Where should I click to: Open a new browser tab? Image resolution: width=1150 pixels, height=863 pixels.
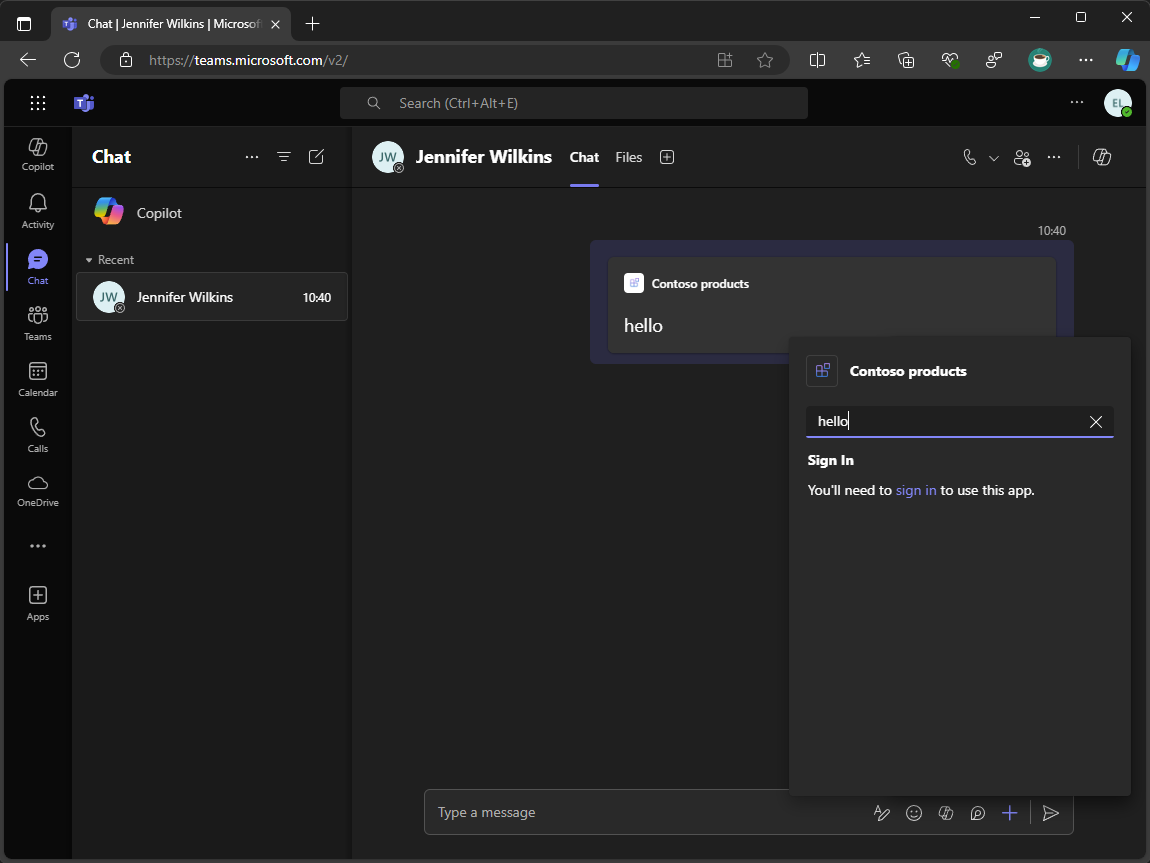click(x=312, y=23)
